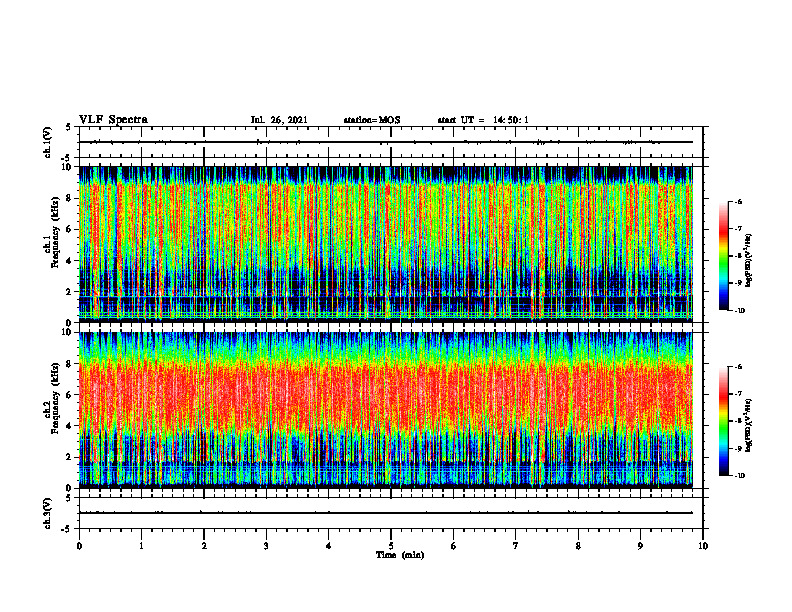
Task: Click time axis tick label "4"
Action: pos(329,546)
